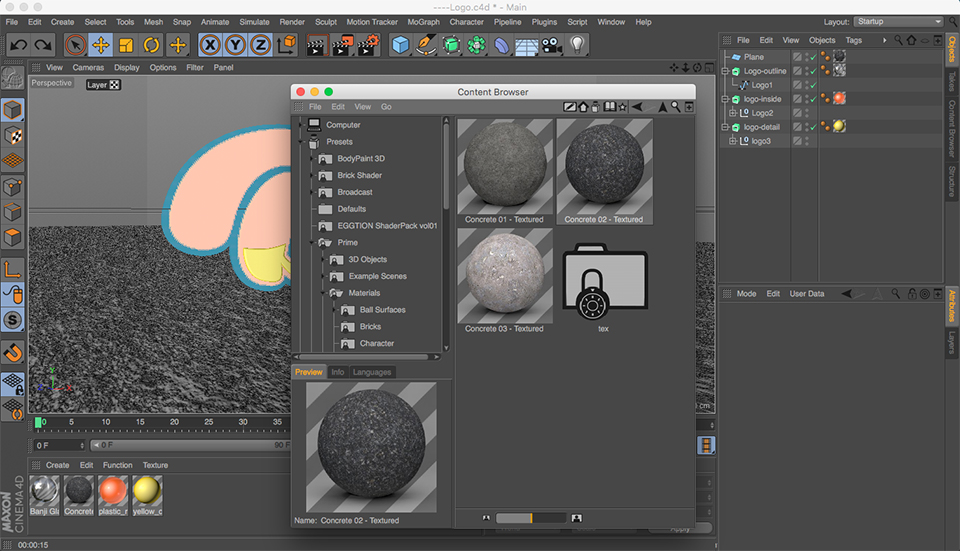Open the MoGraph menu
Viewport: 960px width, 551px height.
point(424,22)
